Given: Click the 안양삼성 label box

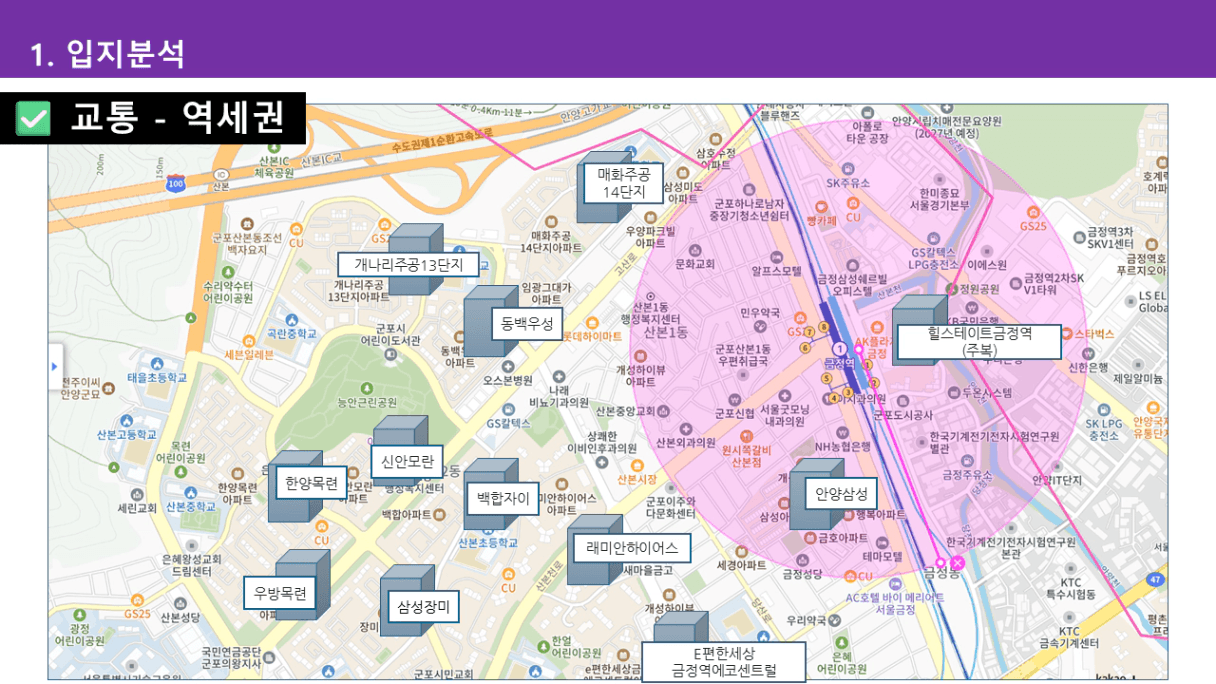Looking at the screenshot, I should [841, 493].
